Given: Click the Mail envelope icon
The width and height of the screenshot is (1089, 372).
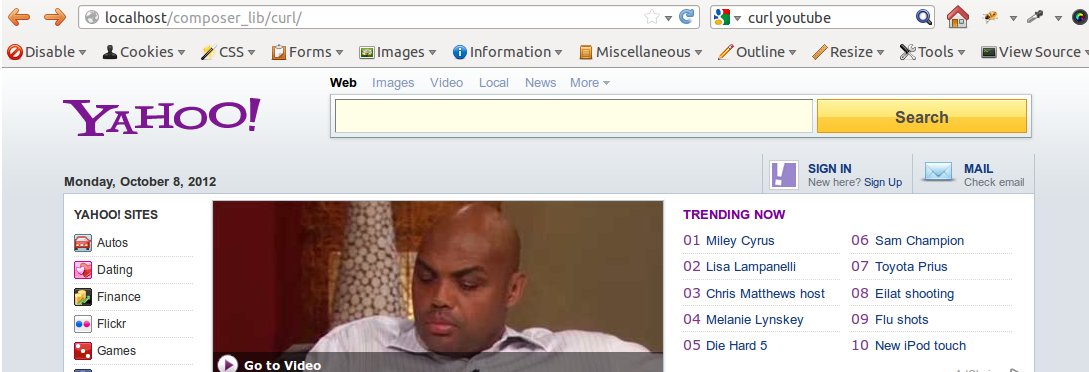Looking at the screenshot, I should [x=938, y=171].
